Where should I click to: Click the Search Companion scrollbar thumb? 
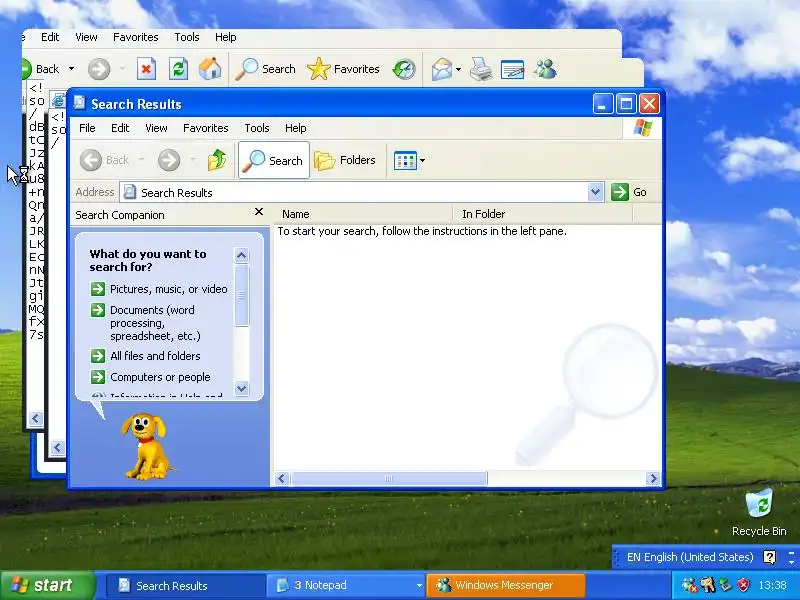tap(241, 295)
